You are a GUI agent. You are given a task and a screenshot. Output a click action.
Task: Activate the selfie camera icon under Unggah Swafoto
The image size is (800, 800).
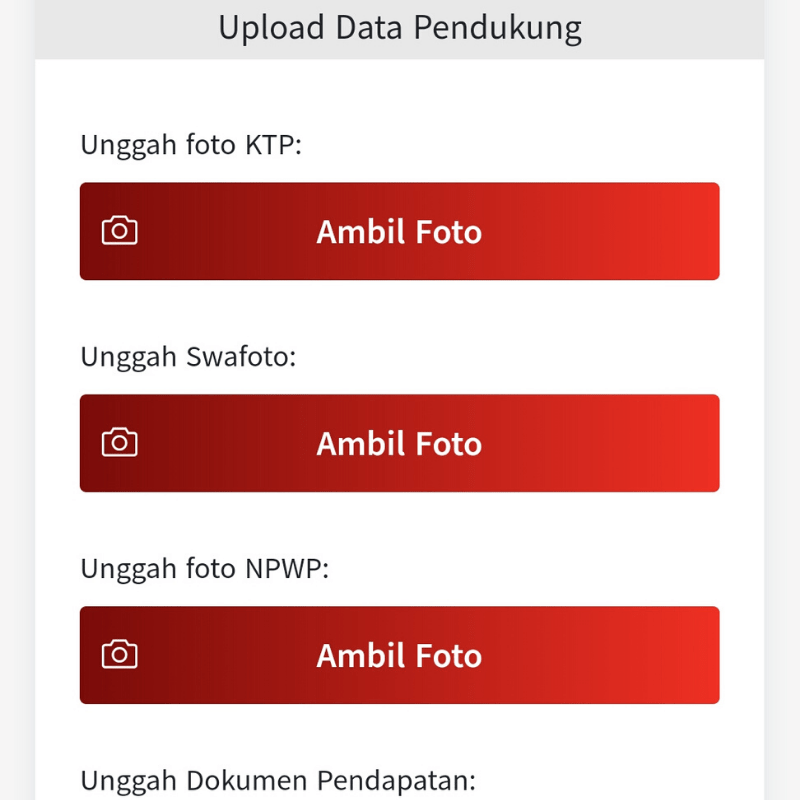point(118,442)
